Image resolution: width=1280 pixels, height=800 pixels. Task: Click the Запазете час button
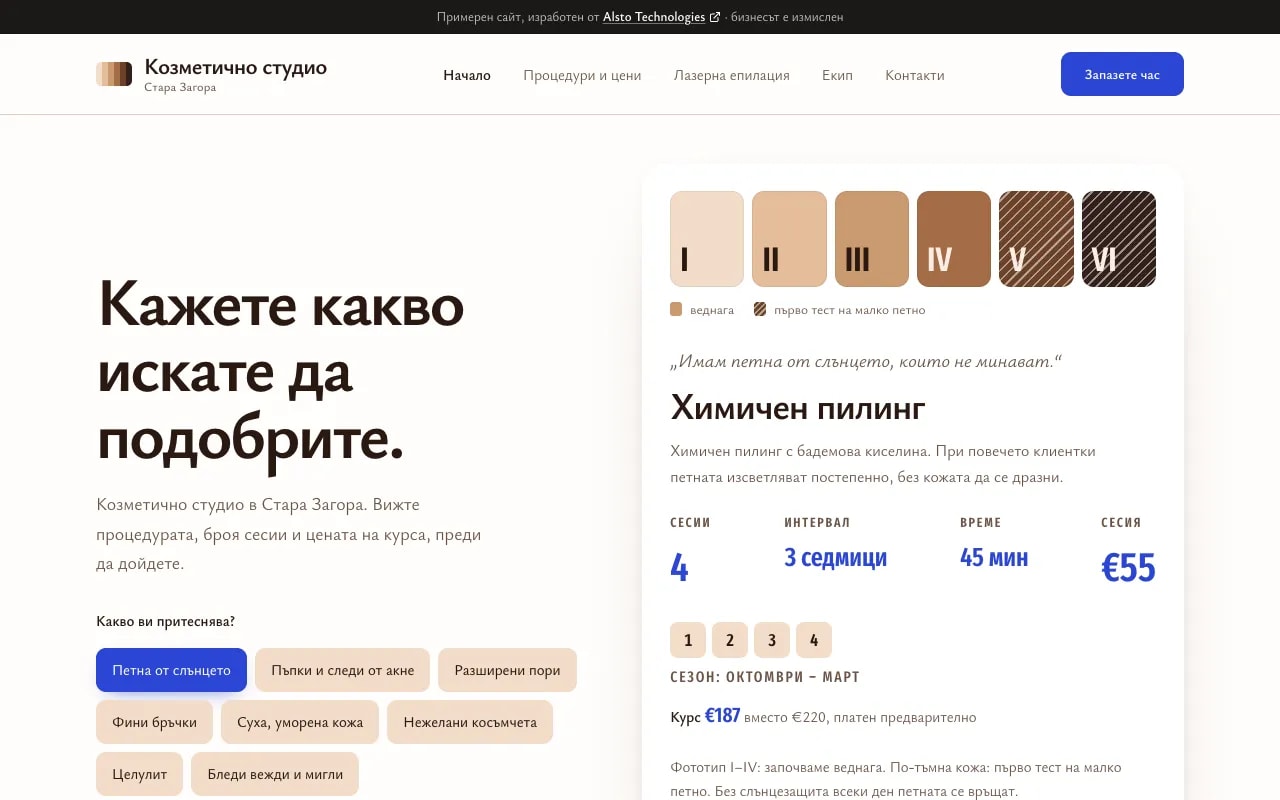[x=1122, y=74]
